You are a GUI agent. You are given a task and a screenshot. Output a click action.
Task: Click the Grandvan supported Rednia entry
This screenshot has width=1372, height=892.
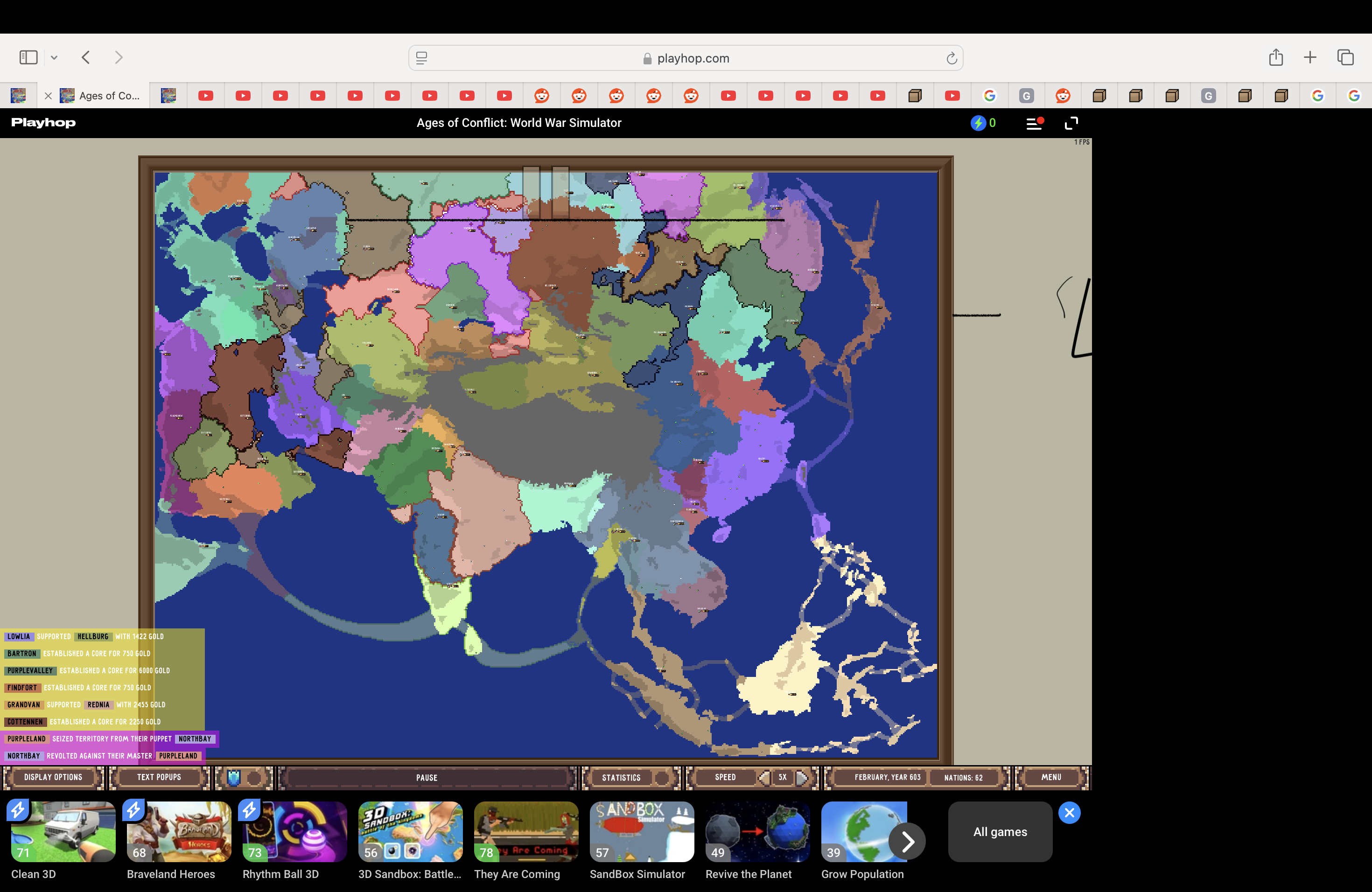tap(85, 704)
